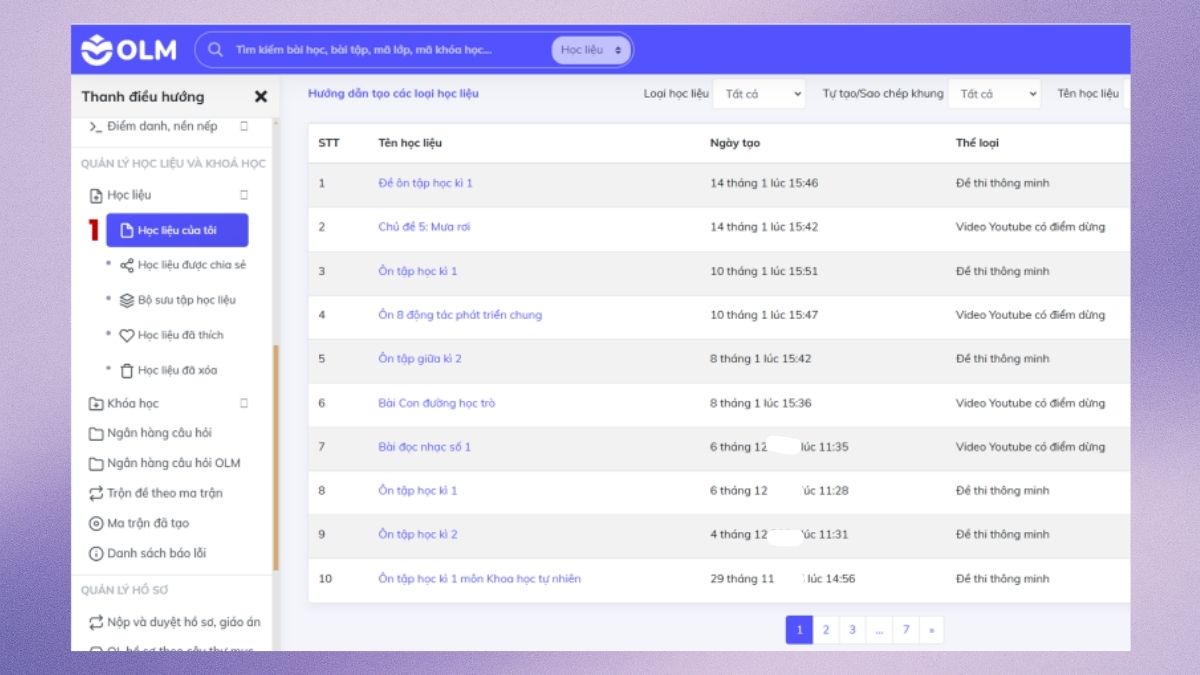Click the magnifier search icon
Screen dimensions: 1200x675
point(215,49)
